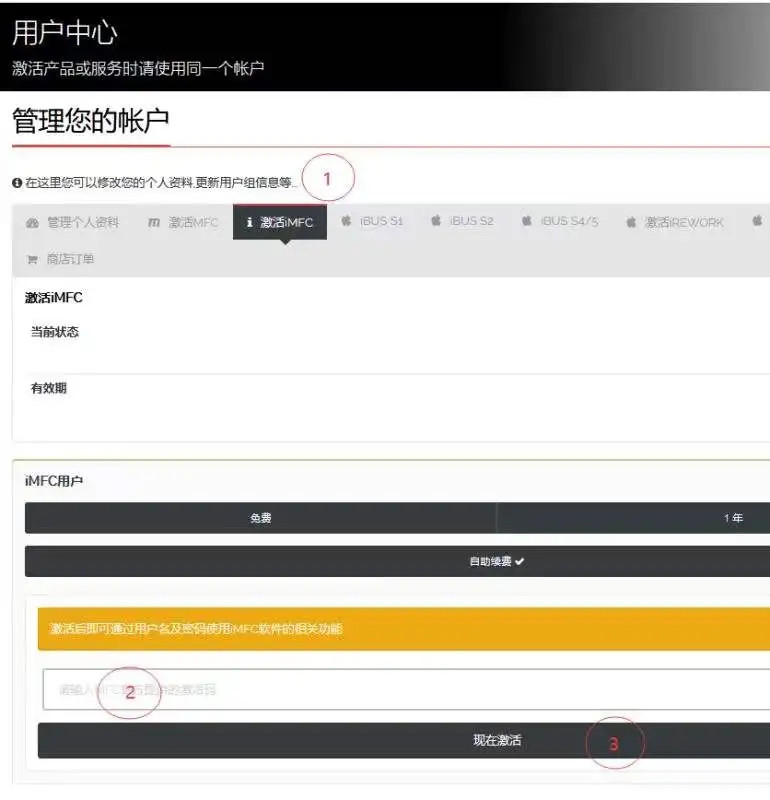Click the 有效期 label

pyautogui.click(x=48, y=388)
